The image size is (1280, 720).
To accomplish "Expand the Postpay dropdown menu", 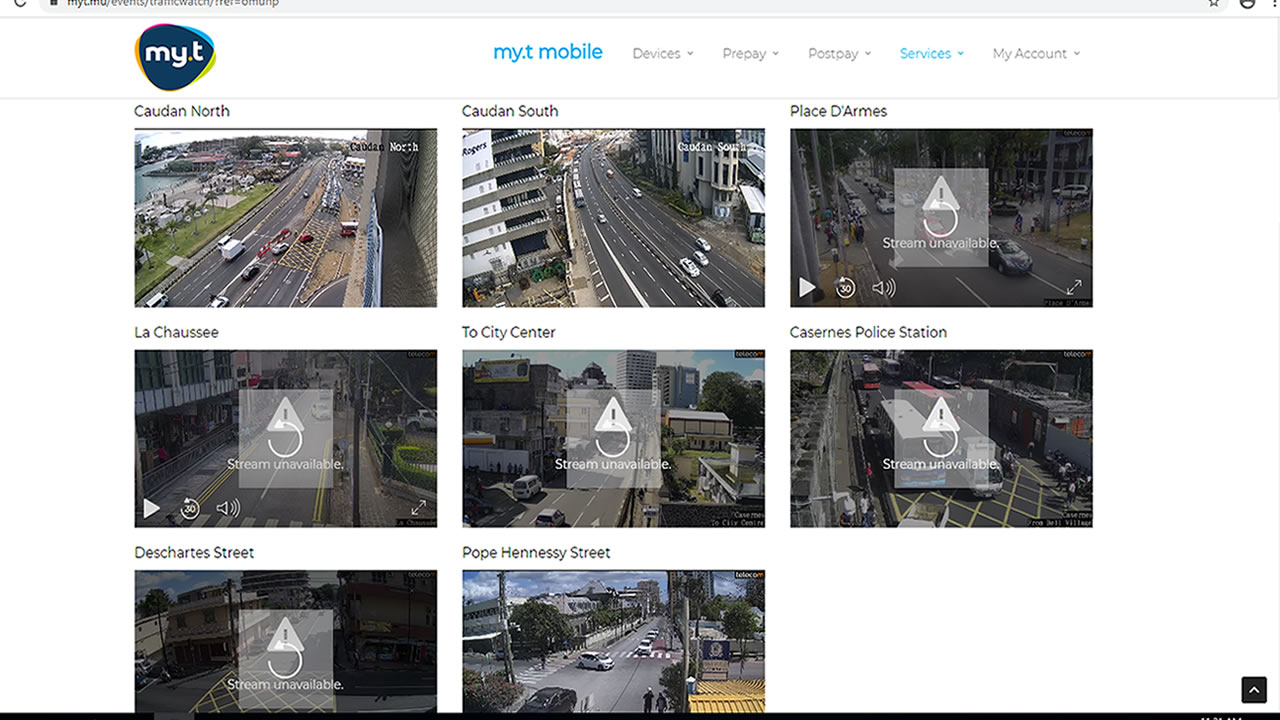I will pyautogui.click(x=839, y=54).
